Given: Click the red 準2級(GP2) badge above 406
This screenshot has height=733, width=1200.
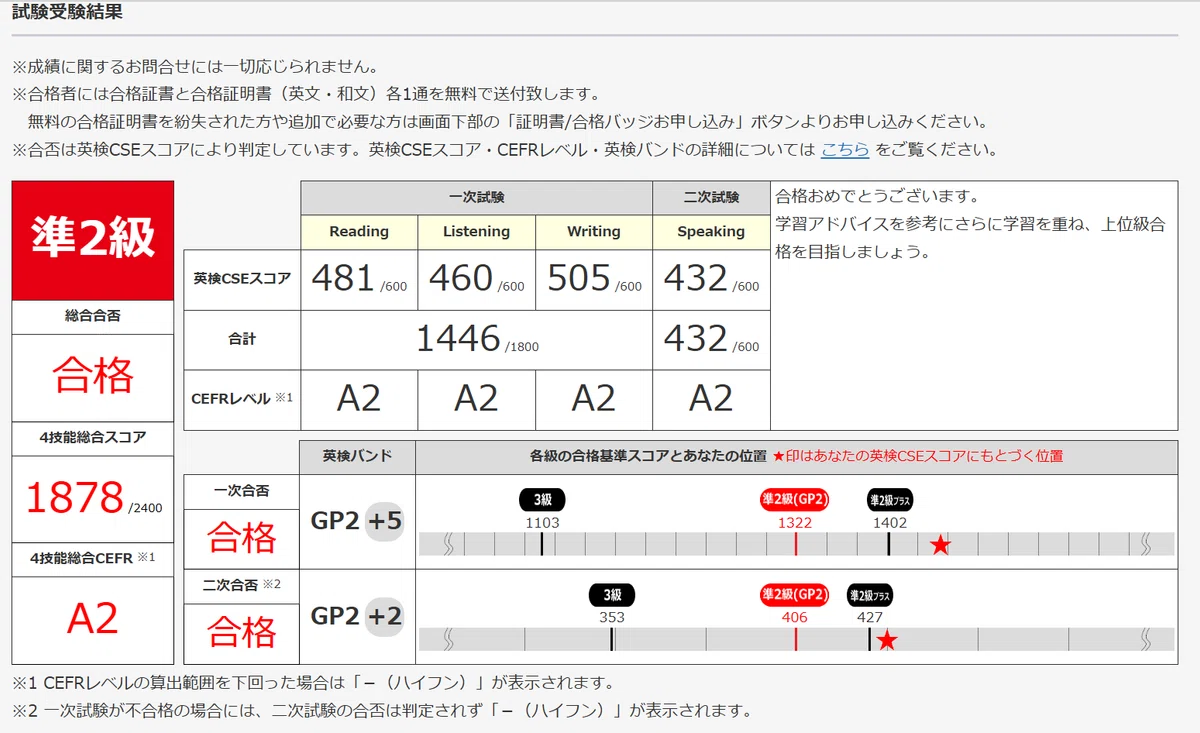Looking at the screenshot, I should pos(795,595).
